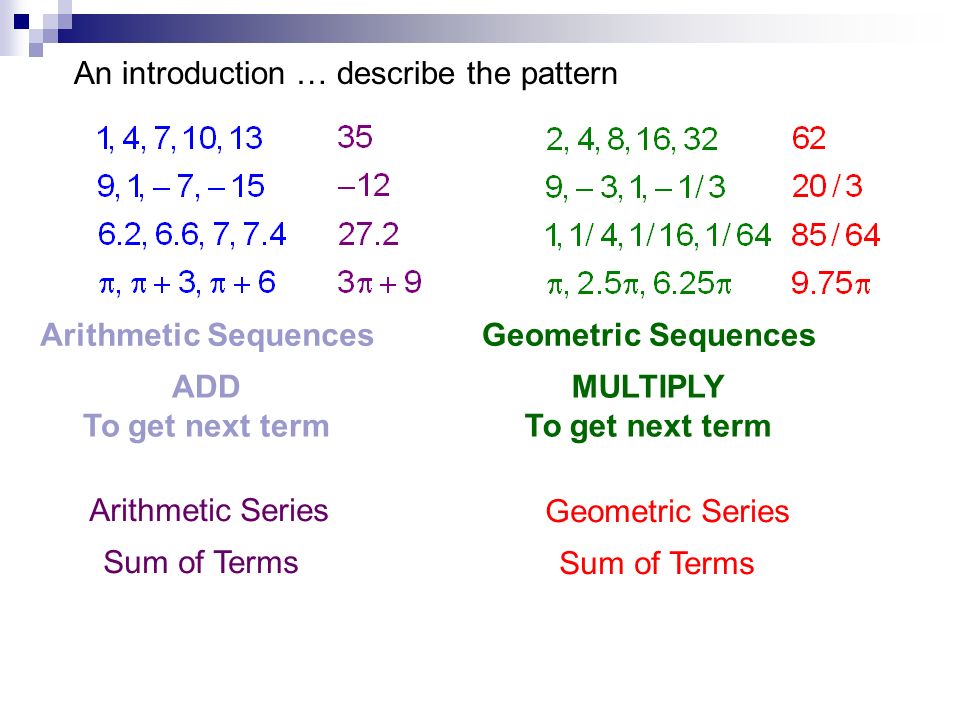Click the purple 'Arithmetic Series' label
The width and height of the screenshot is (960, 720).
point(209,510)
